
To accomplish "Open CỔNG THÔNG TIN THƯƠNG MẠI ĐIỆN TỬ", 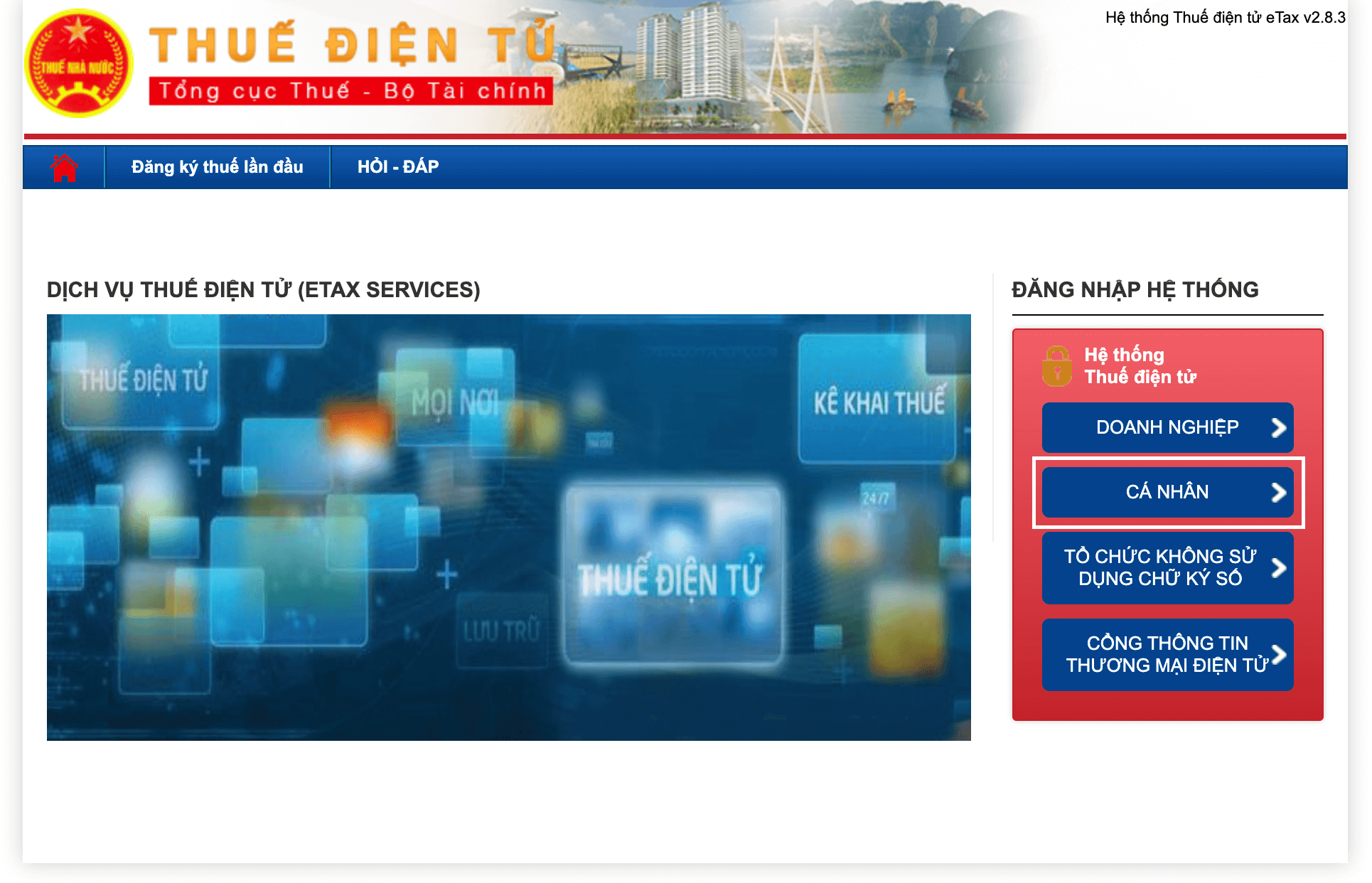I will 1166,654.
